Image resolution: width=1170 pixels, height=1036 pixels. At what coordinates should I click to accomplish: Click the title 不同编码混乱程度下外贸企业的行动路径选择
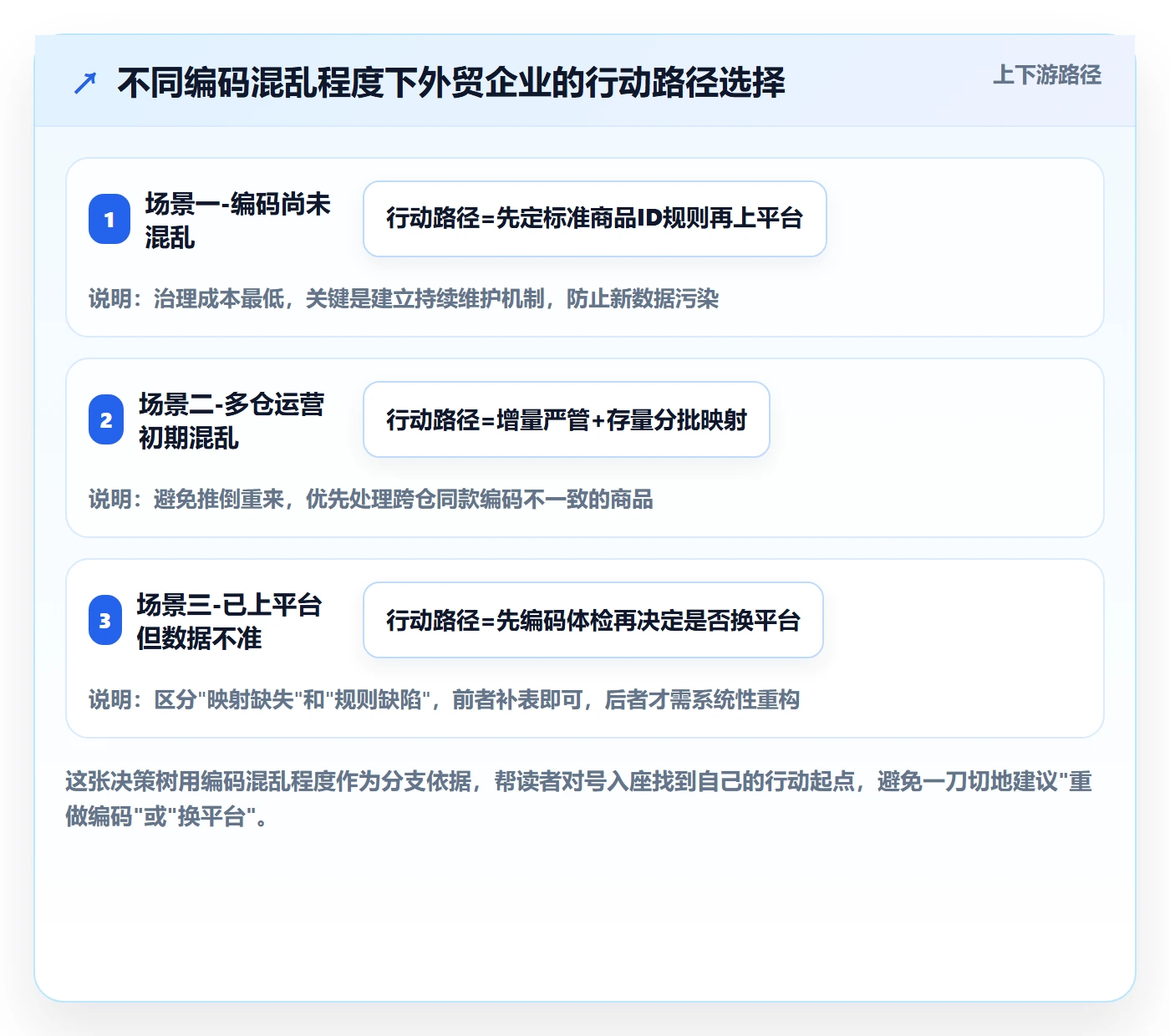451,83
